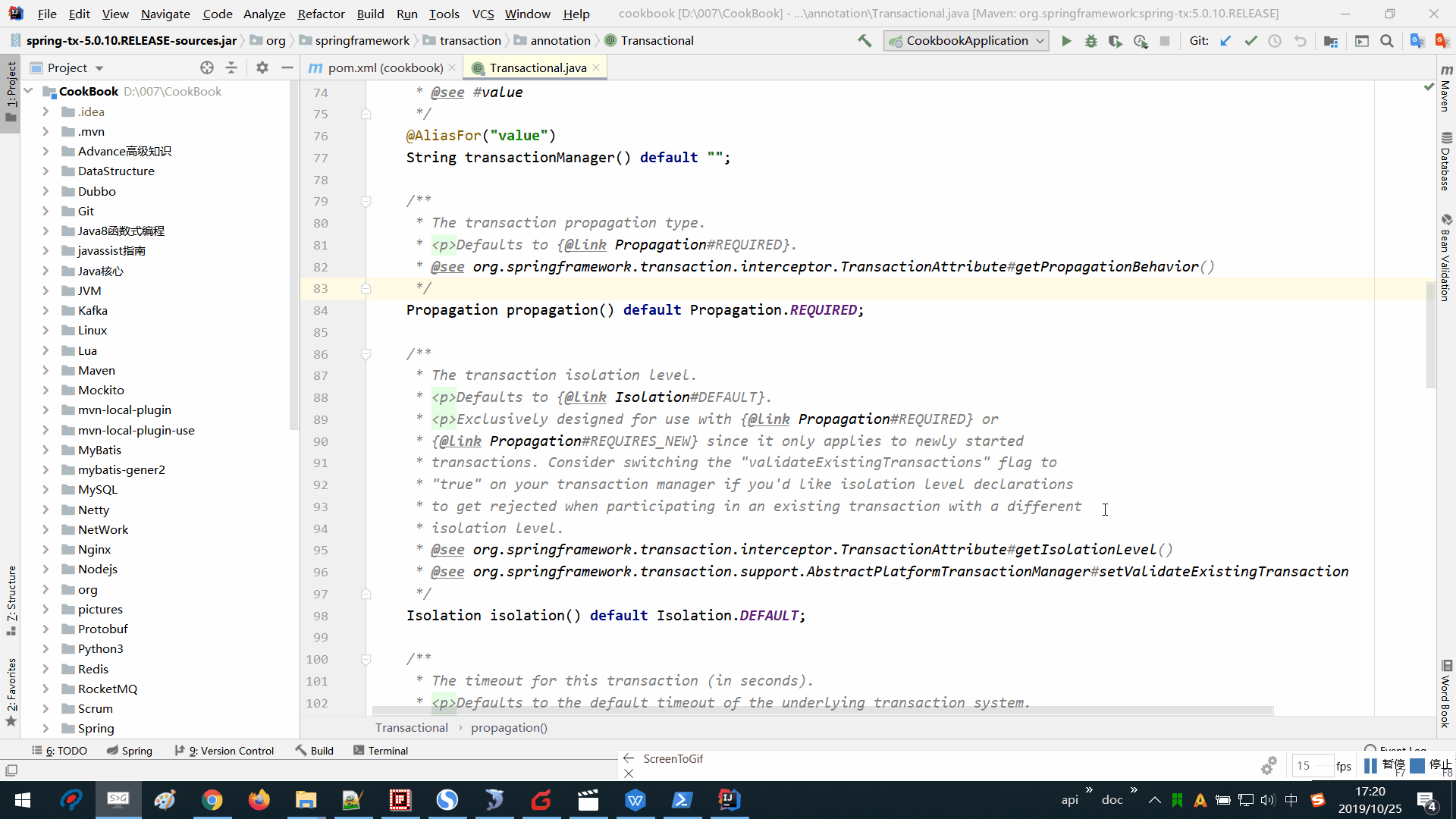Viewport: 1456px width, 819px height.
Task: Open the Navigate menu
Action: (164, 13)
